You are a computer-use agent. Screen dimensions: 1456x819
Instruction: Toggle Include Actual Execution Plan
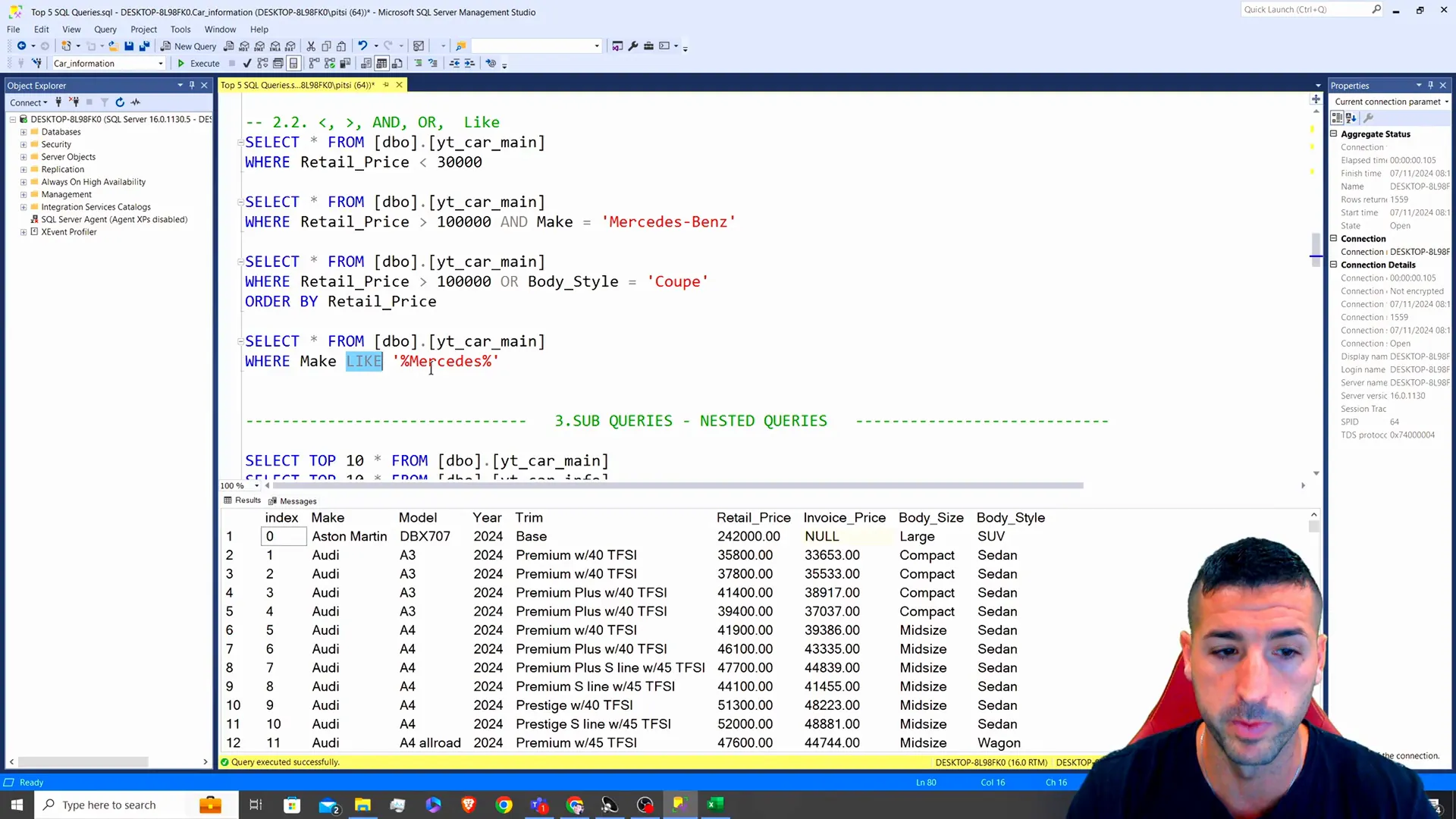(314, 64)
